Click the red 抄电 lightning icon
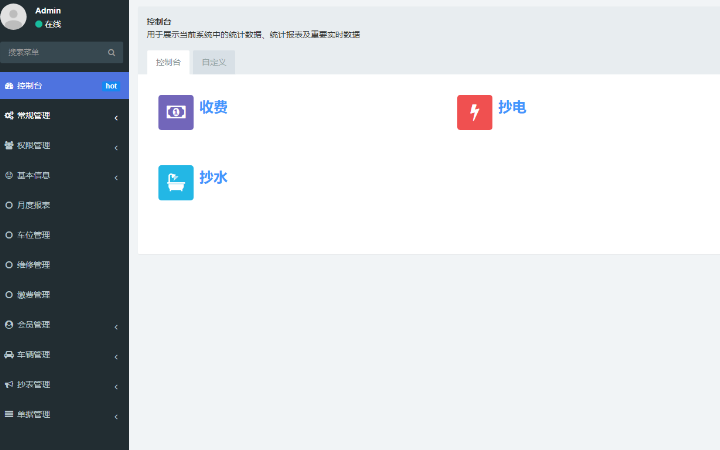 click(x=474, y=112)
